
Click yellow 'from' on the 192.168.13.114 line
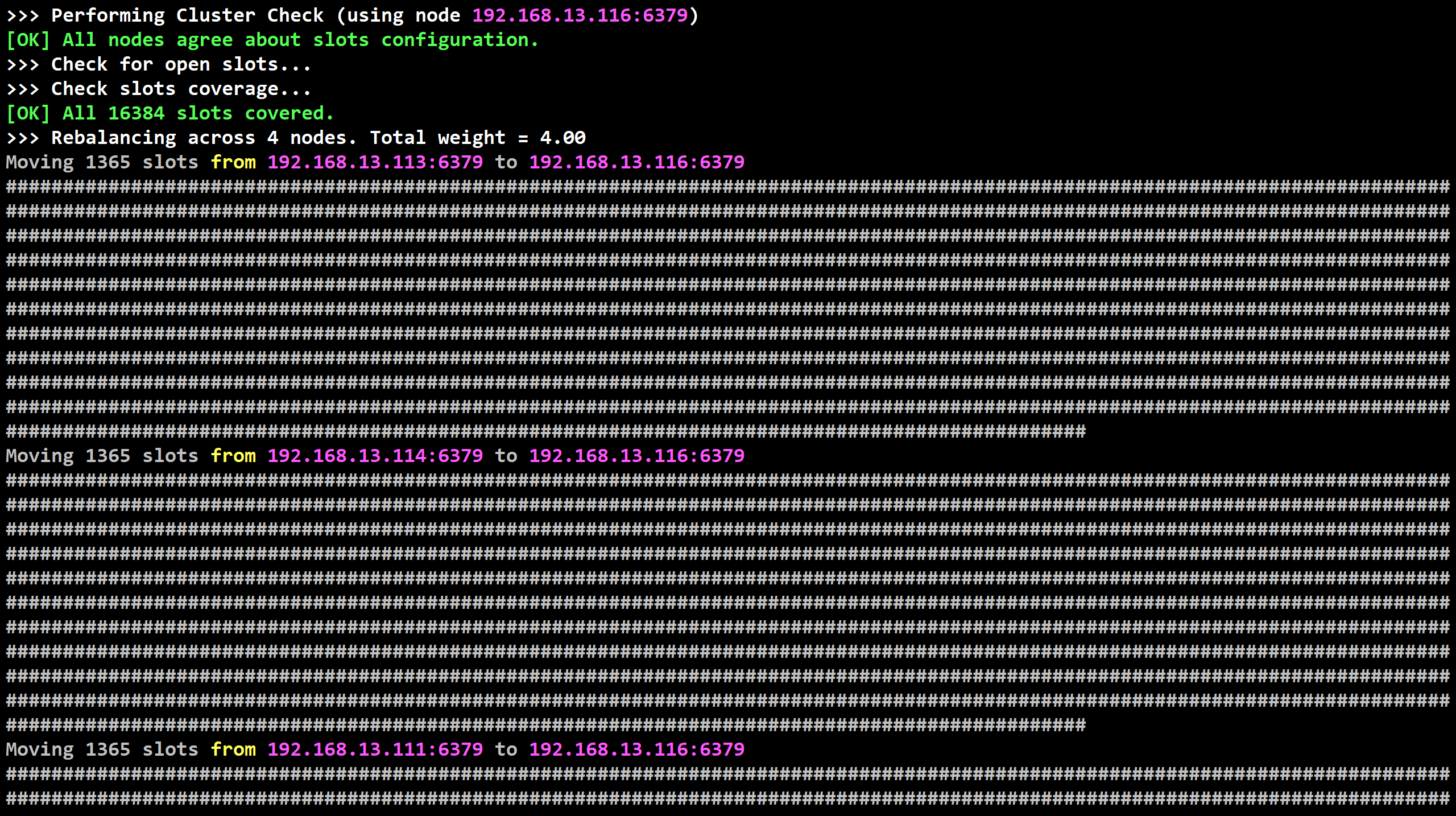click(233, 456)
